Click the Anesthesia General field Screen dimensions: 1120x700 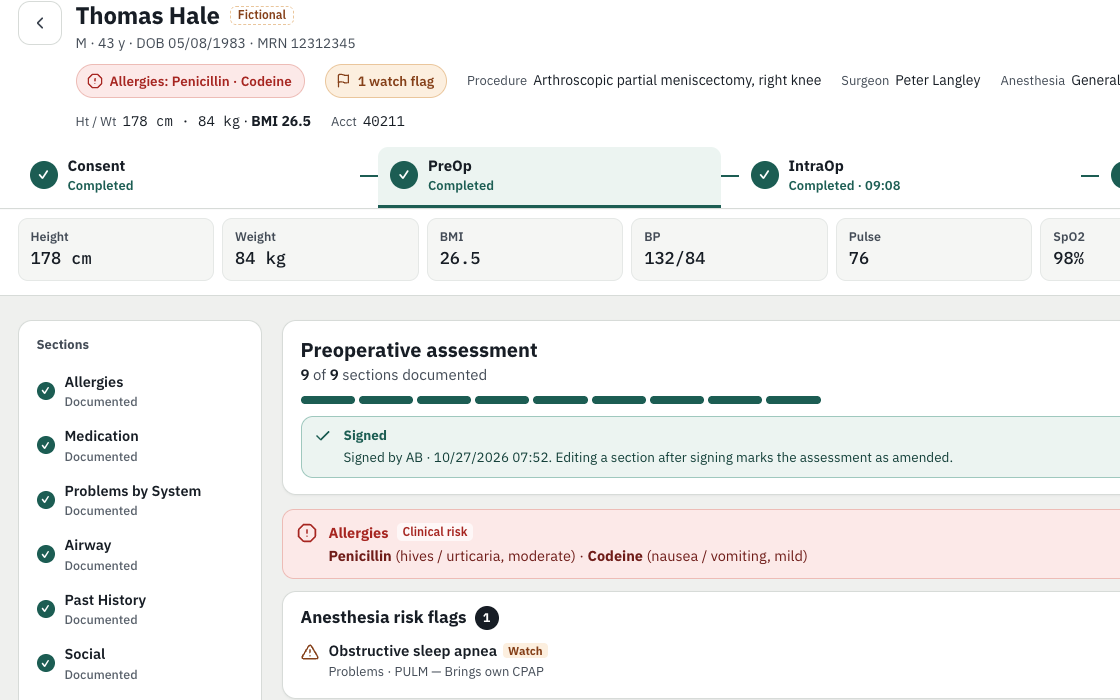(1060, 80)
